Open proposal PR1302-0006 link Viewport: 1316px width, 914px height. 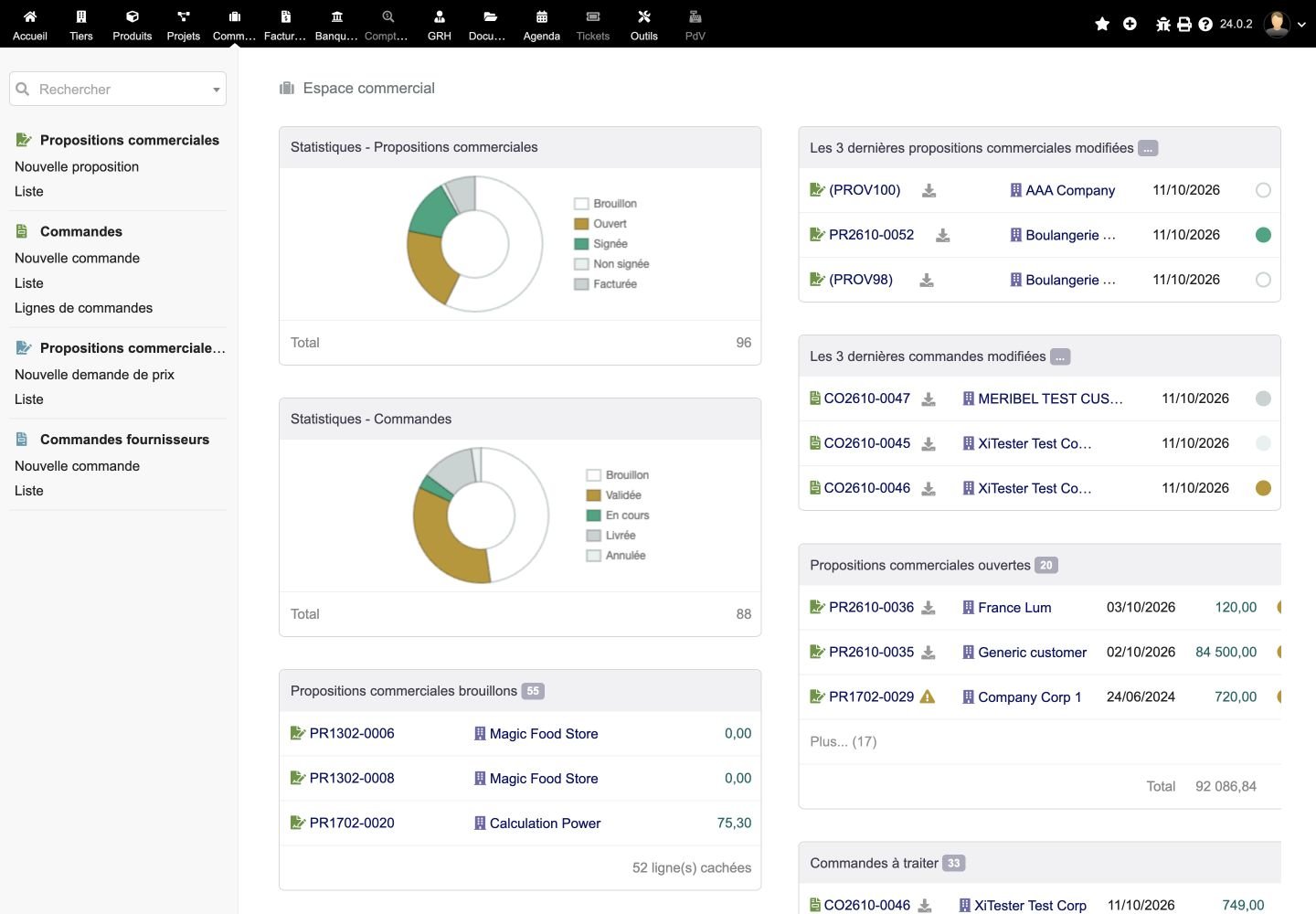pos(352,733)
